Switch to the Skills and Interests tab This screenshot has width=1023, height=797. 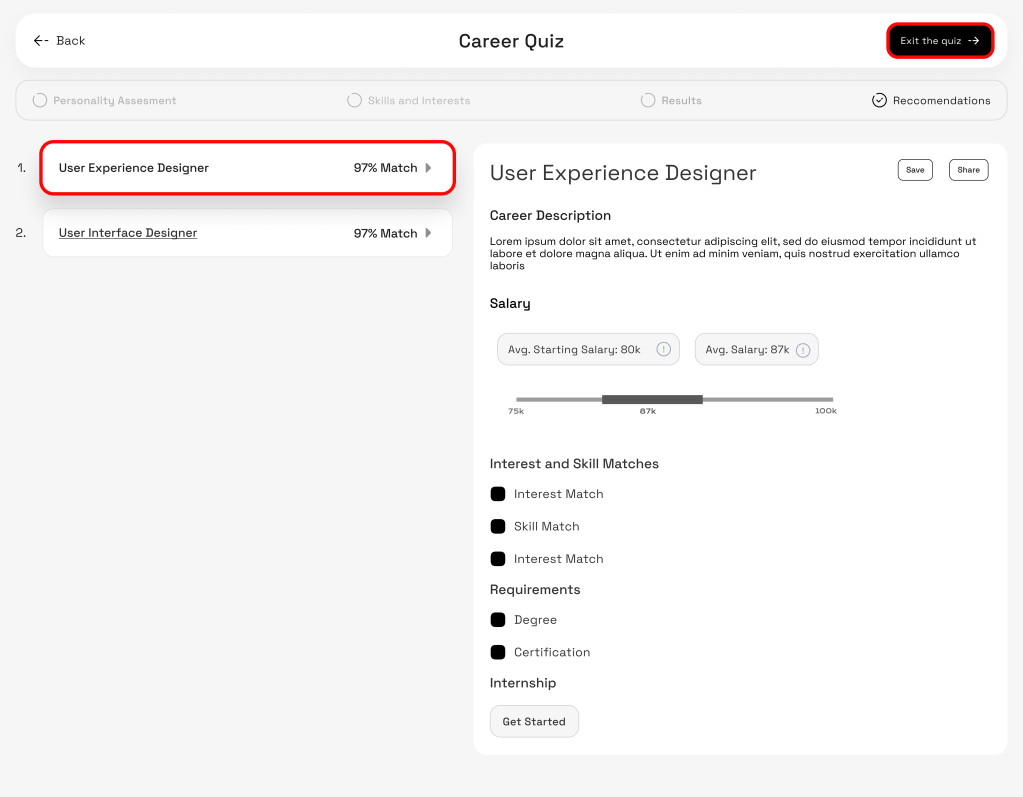[x=418, y=101]
